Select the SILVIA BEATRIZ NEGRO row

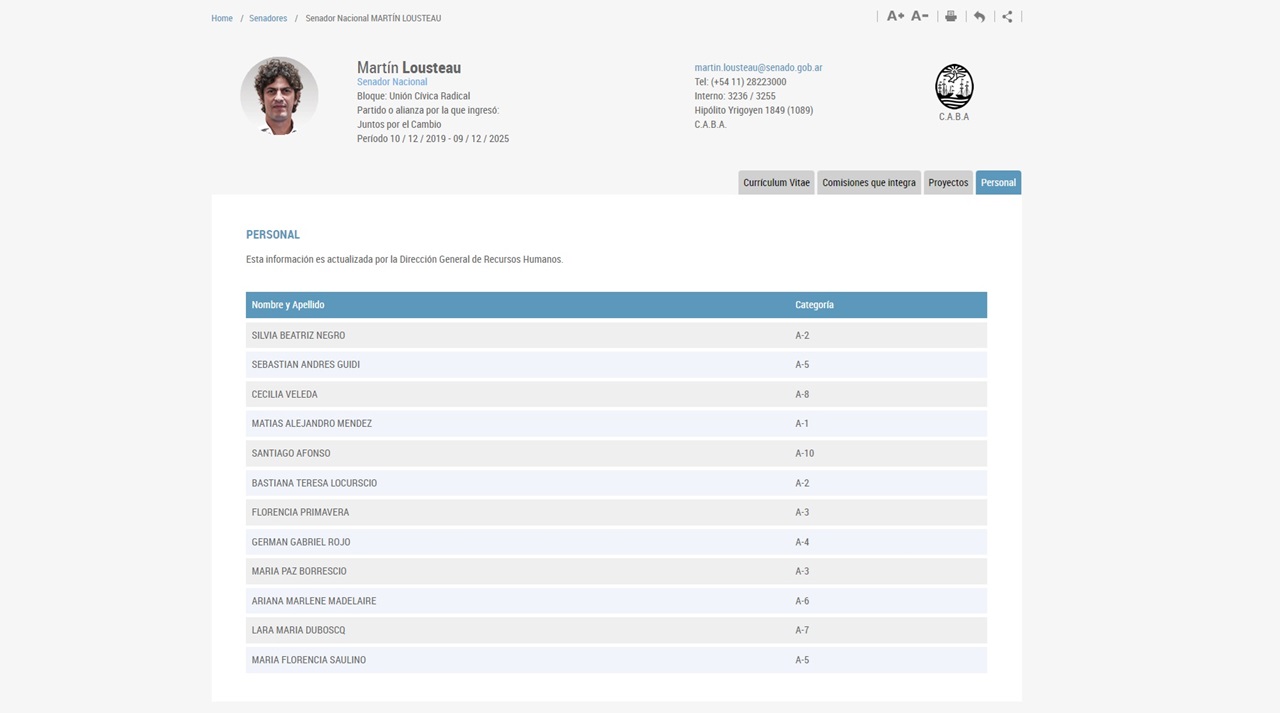298,335
